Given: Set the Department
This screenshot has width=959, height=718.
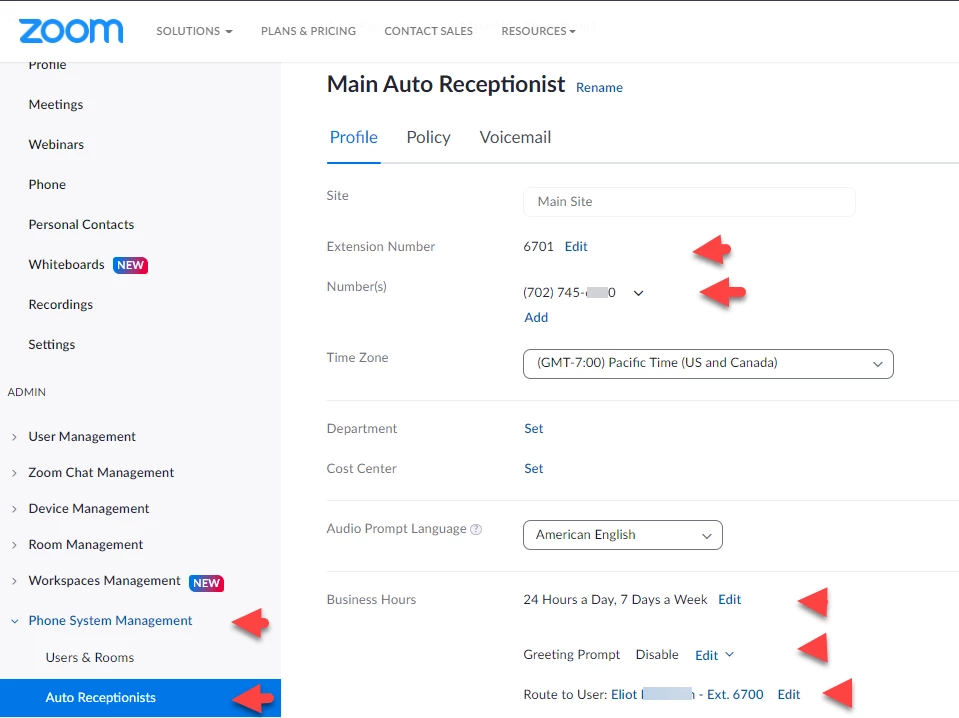Looking at the screenshot, I should [533, 429].
